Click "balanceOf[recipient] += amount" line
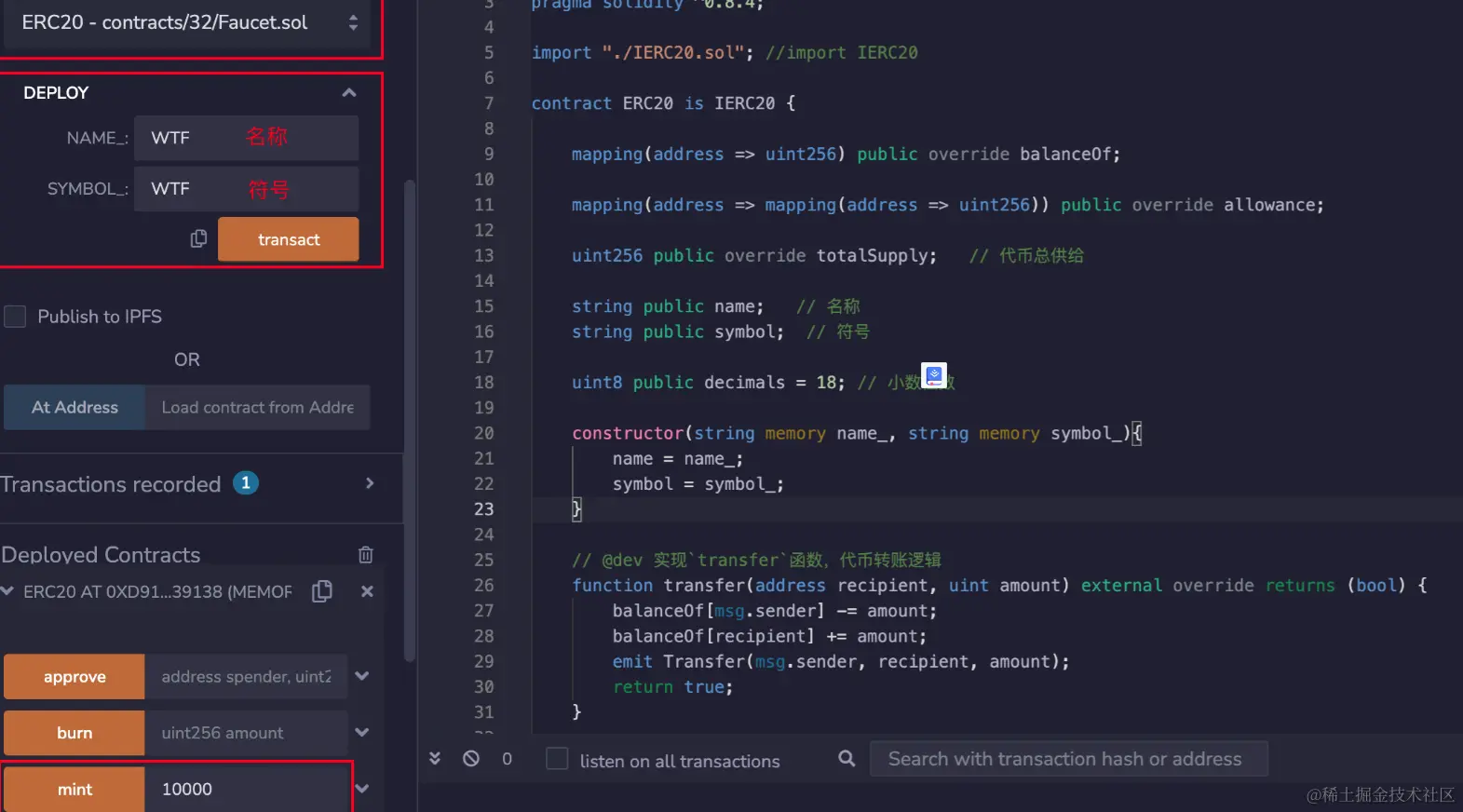Screen dimensions: 1463x812 [x=770, y=637]
